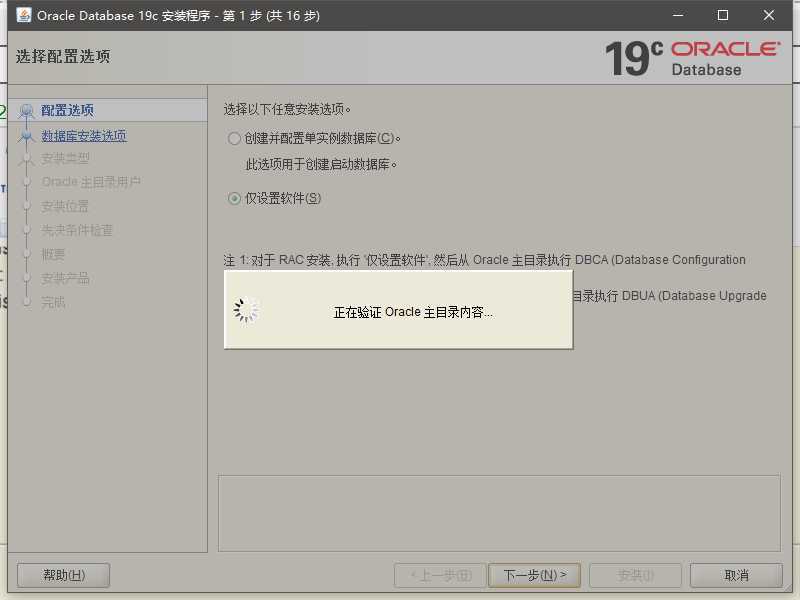Click the disabled 上一步(B) button
Screen dimensions: 800x600
(440, 576)
